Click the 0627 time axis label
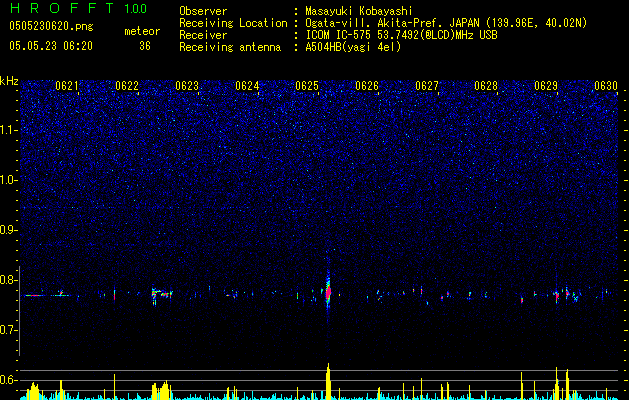The width and height of the screenshot is (629, 400). [427, 86]
